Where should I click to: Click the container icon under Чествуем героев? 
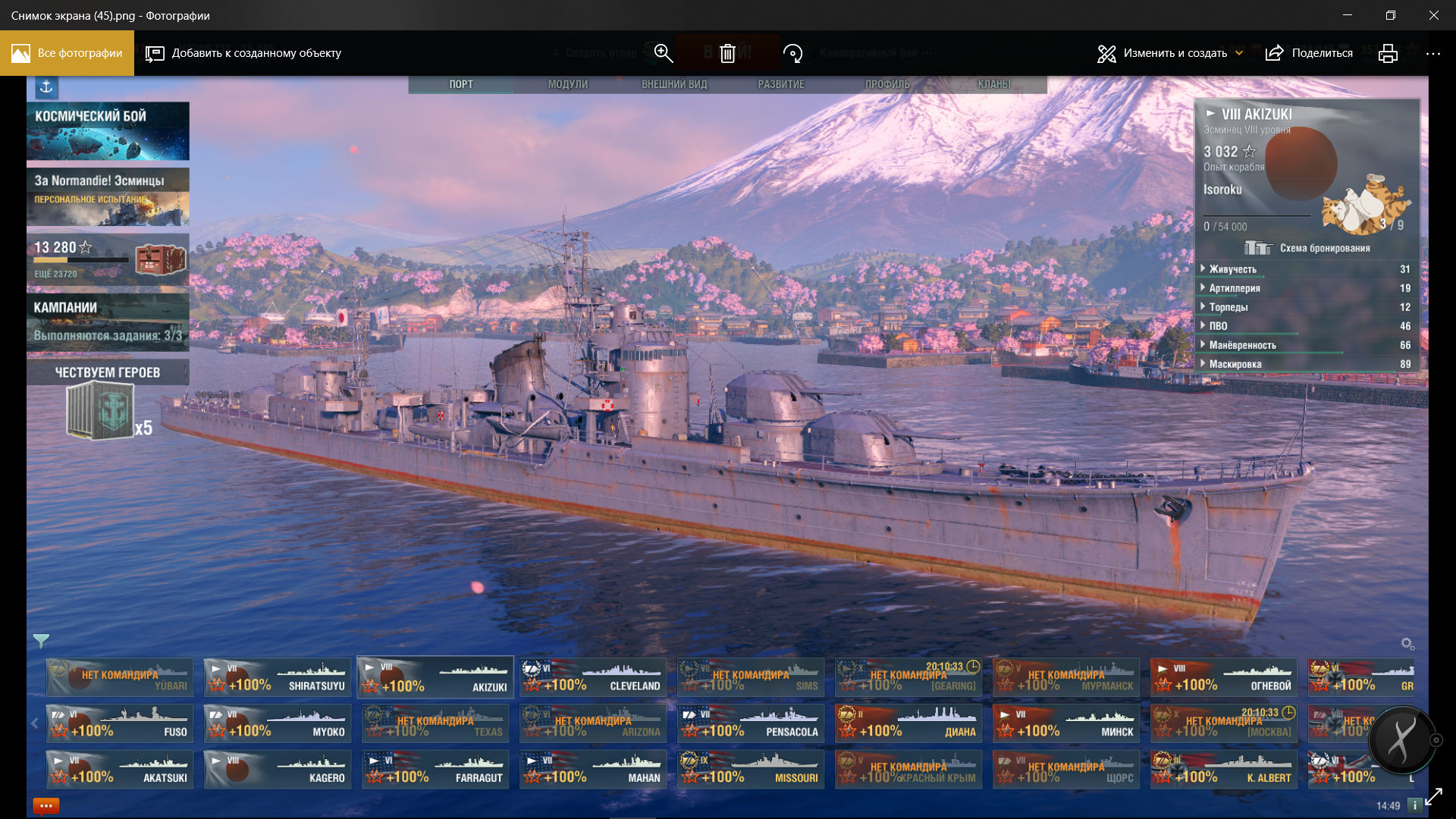[x=100, y=411]
